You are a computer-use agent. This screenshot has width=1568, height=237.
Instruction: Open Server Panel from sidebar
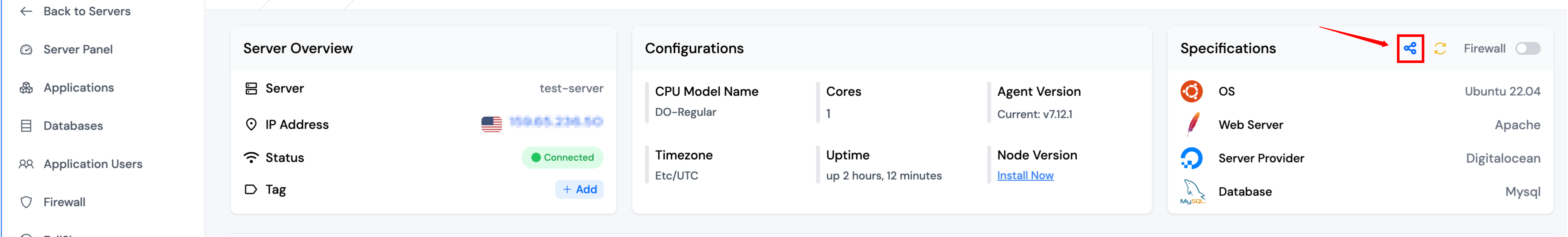78,49
